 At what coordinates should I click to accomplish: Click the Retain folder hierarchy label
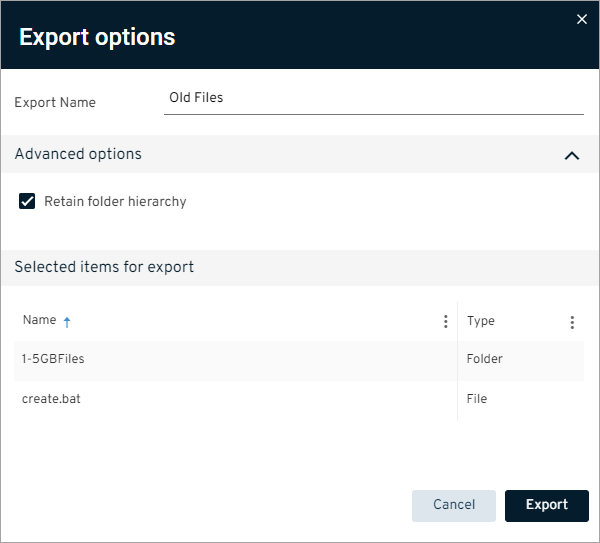[115, 202]
